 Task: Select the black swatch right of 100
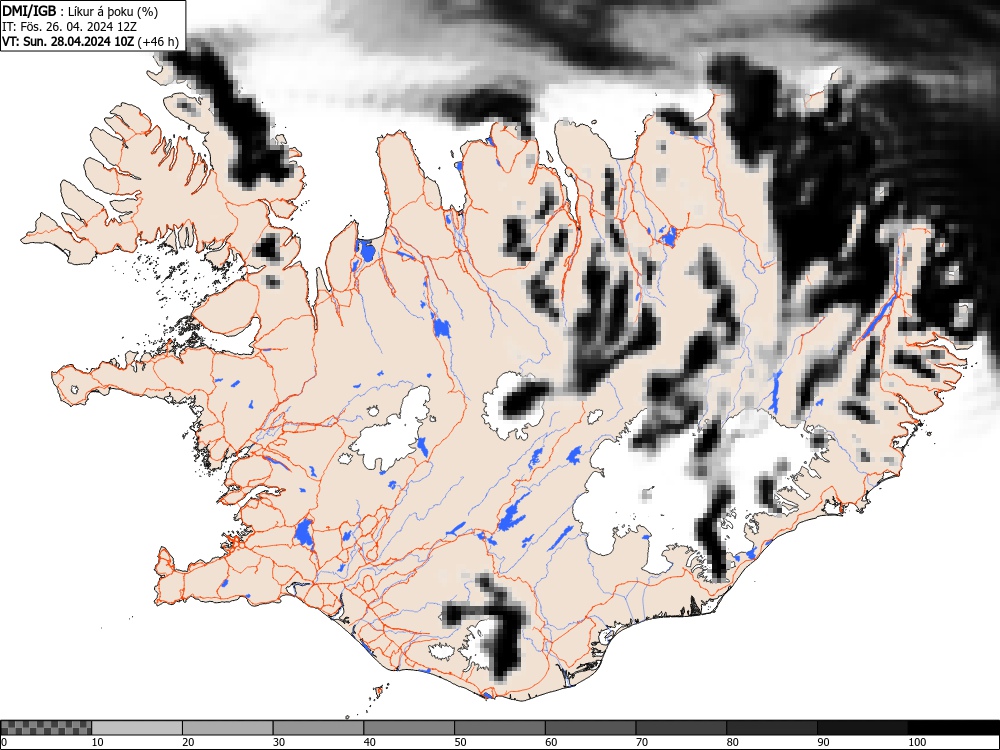click(x=953, y=728)
